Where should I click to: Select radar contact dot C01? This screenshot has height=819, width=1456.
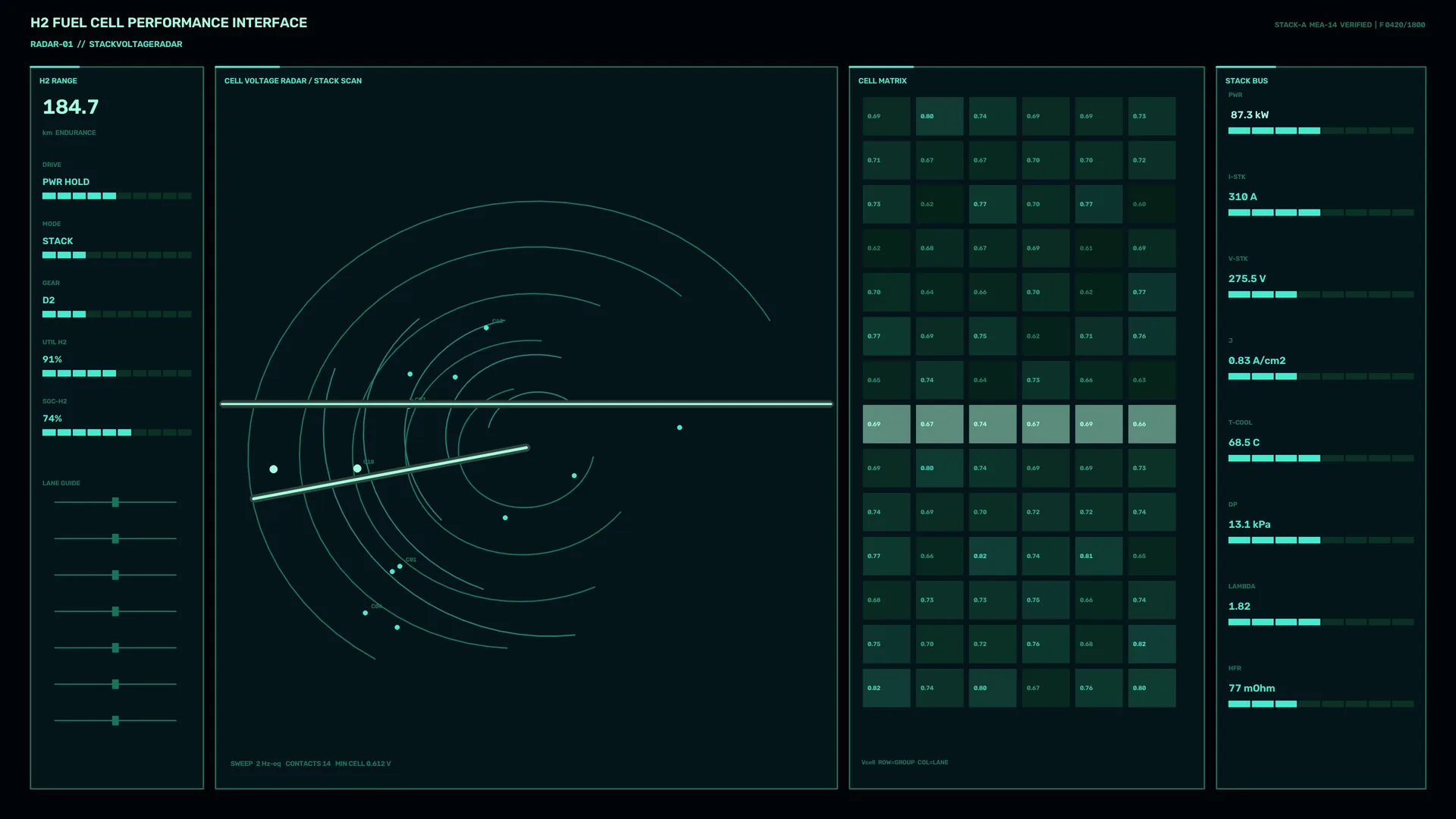pyautogui.click(x=400, y=566)
